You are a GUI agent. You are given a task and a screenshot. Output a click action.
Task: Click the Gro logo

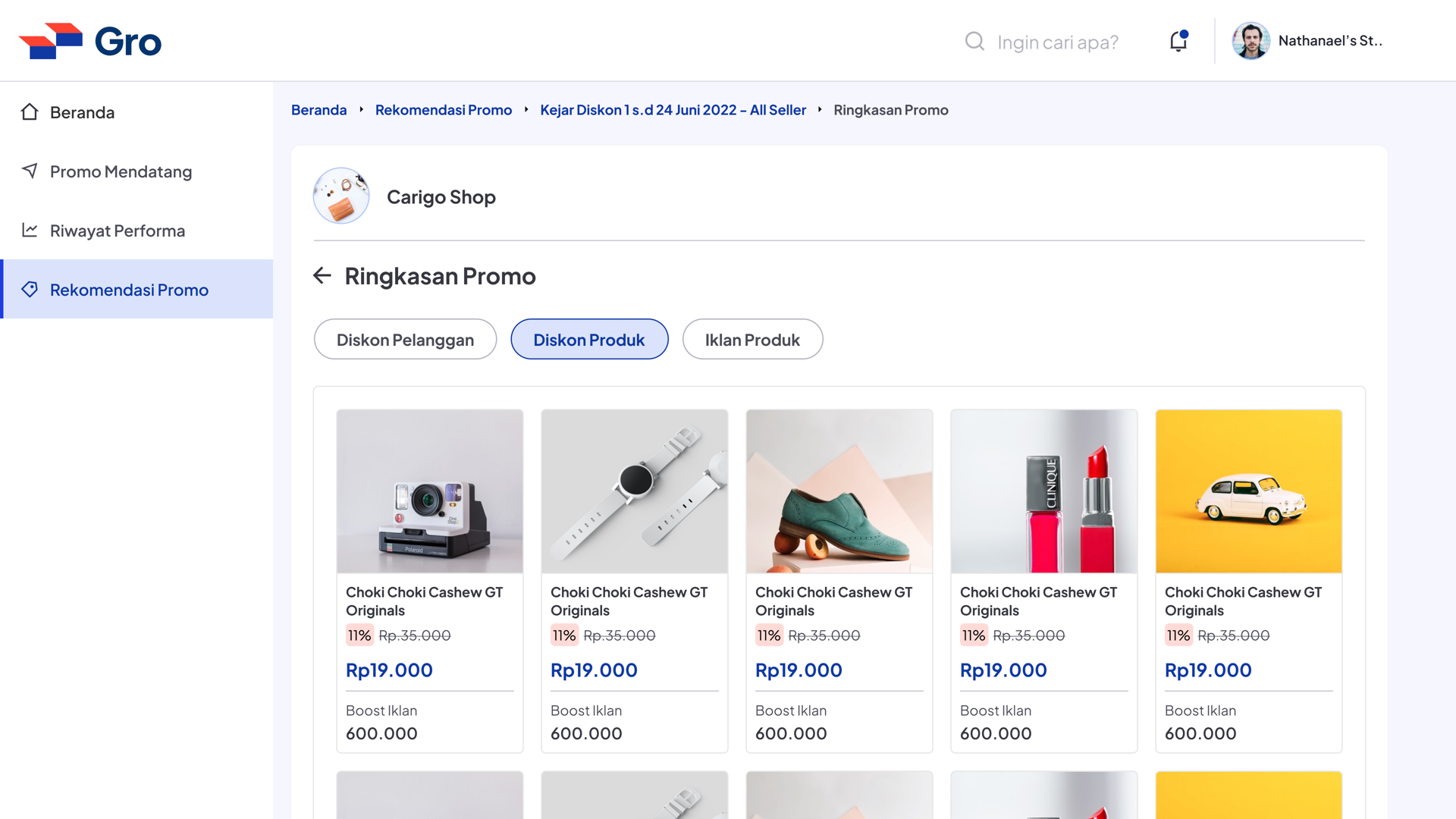click(x=90, y=41)
